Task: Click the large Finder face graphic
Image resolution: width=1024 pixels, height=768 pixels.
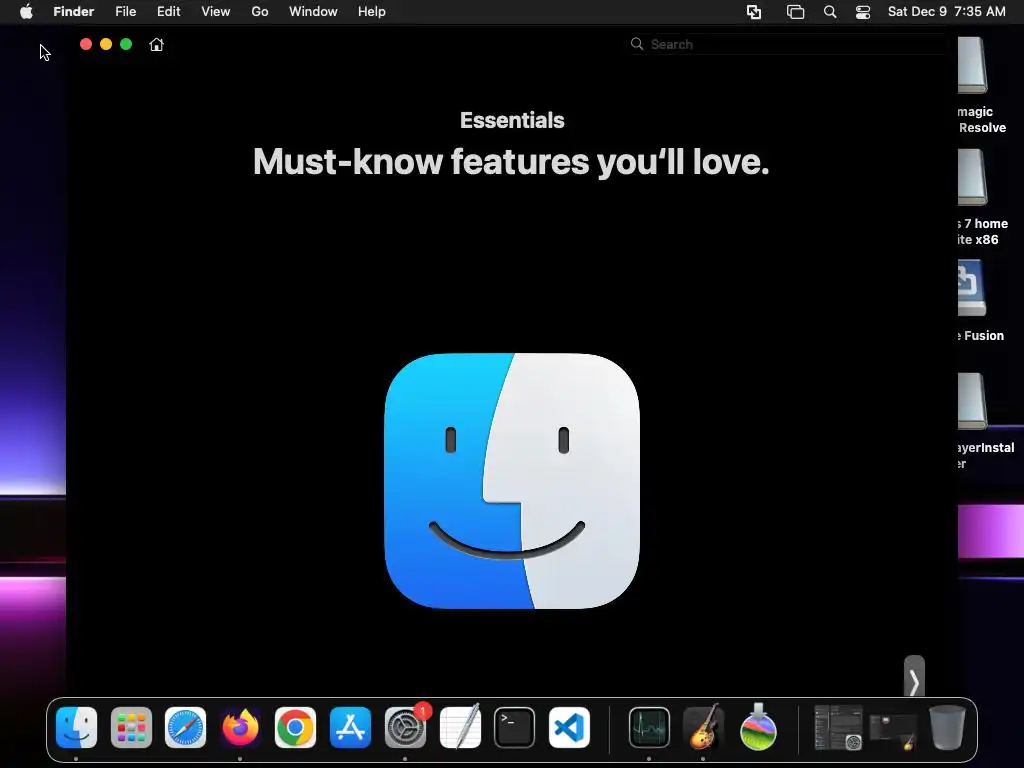Action: pyautogui.click(x=512, y=481)
